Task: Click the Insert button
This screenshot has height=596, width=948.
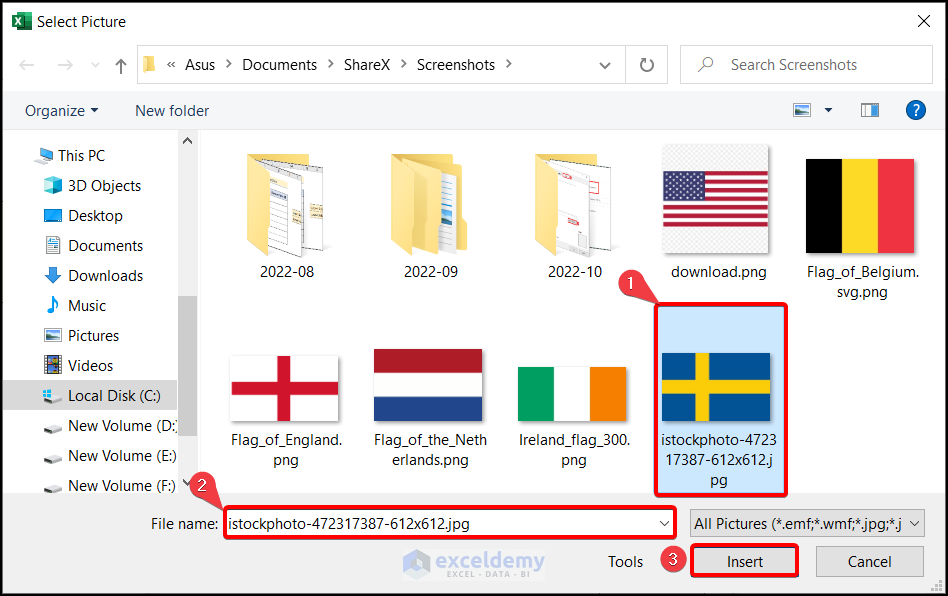Action: (x=744, y=562)
